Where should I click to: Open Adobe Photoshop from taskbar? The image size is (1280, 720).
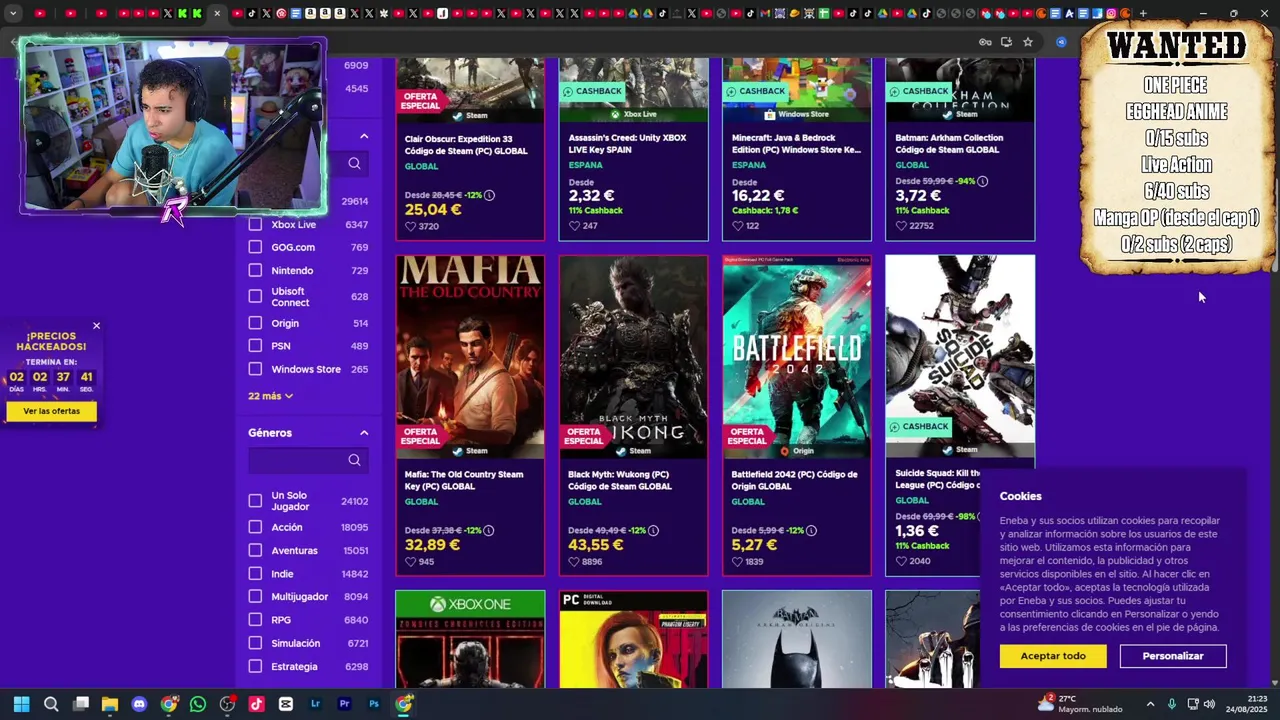tap(374, 704)
